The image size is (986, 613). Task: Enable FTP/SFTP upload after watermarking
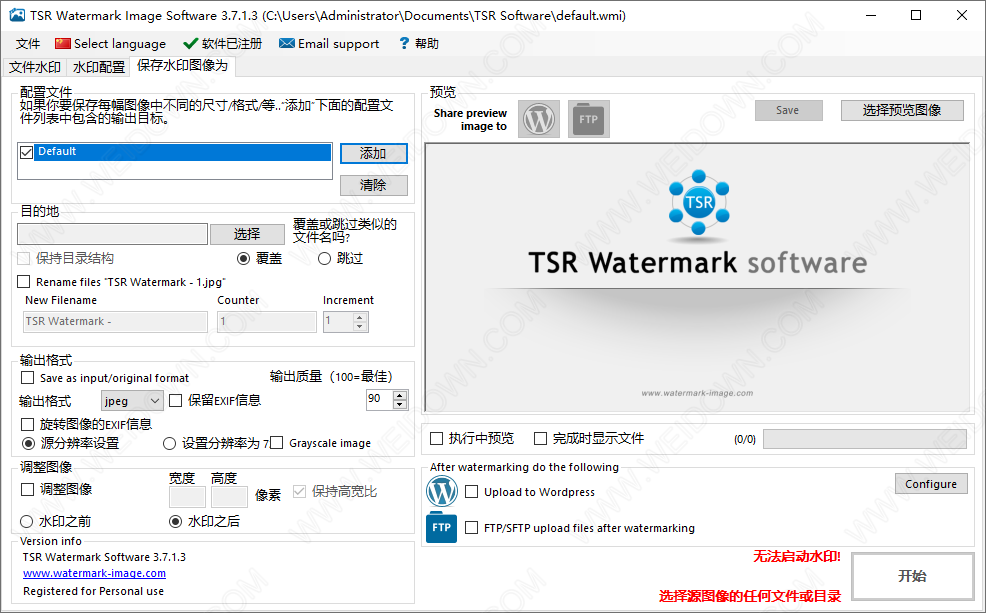click(x=472, y=527)
